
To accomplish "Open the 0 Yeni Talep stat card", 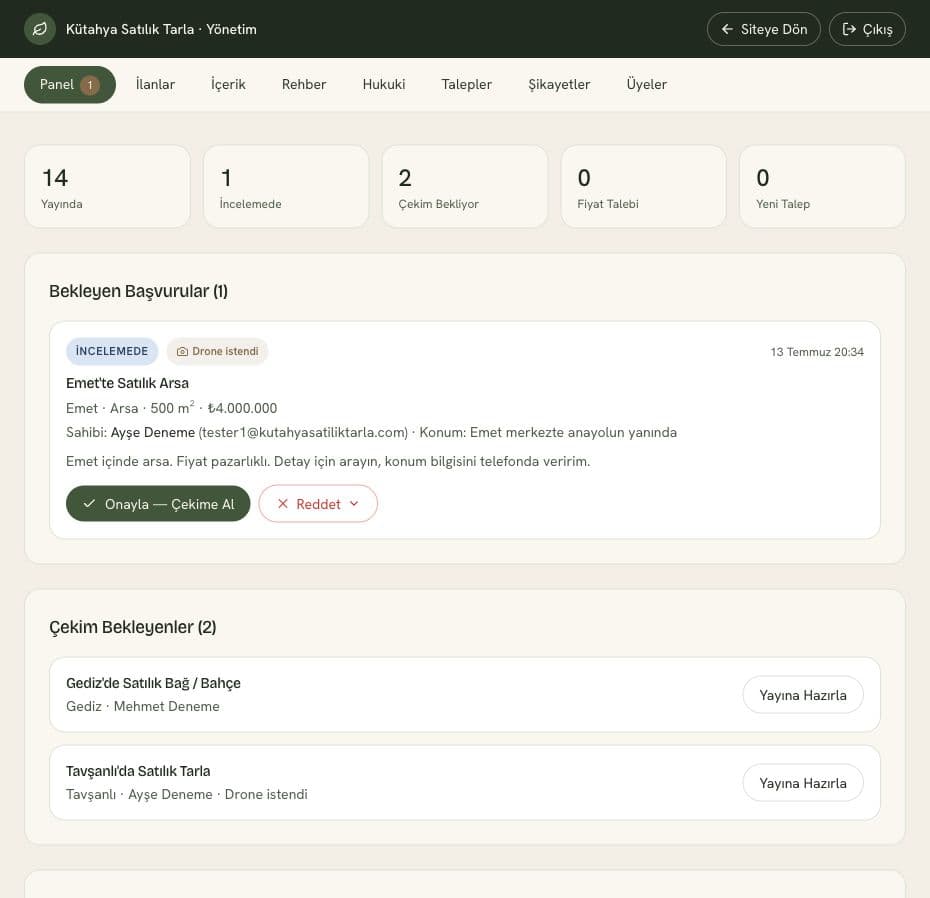I will (822, 187).
